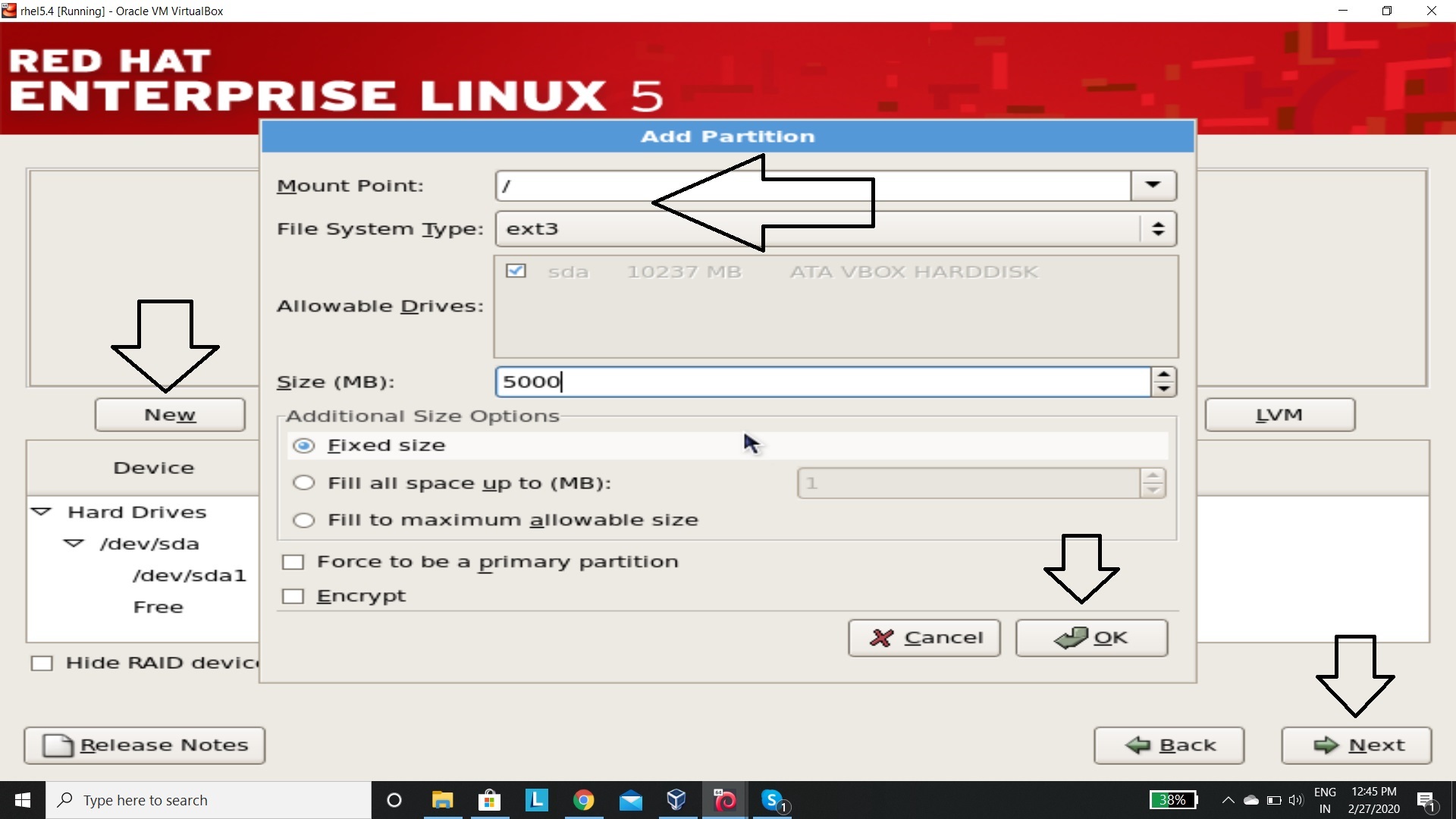Collapse the /dev/sda tree node
The height and width of the screenshot is (819, 1456).
click(74, 544)
